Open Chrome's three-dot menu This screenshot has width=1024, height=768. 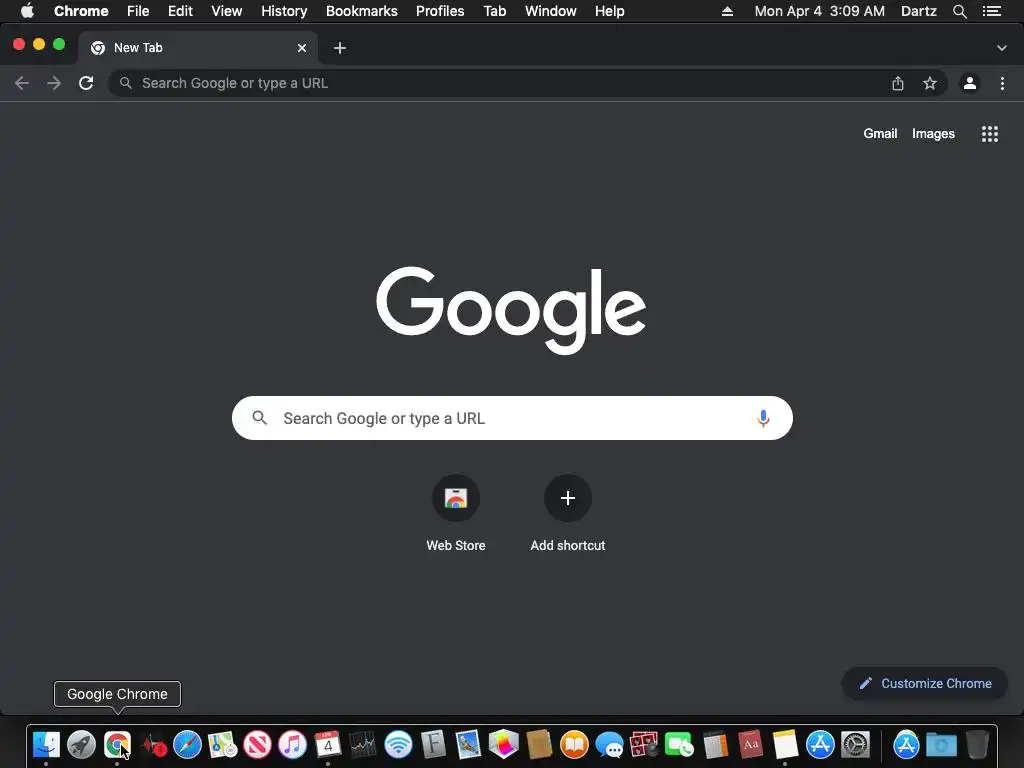point(1002,83)
